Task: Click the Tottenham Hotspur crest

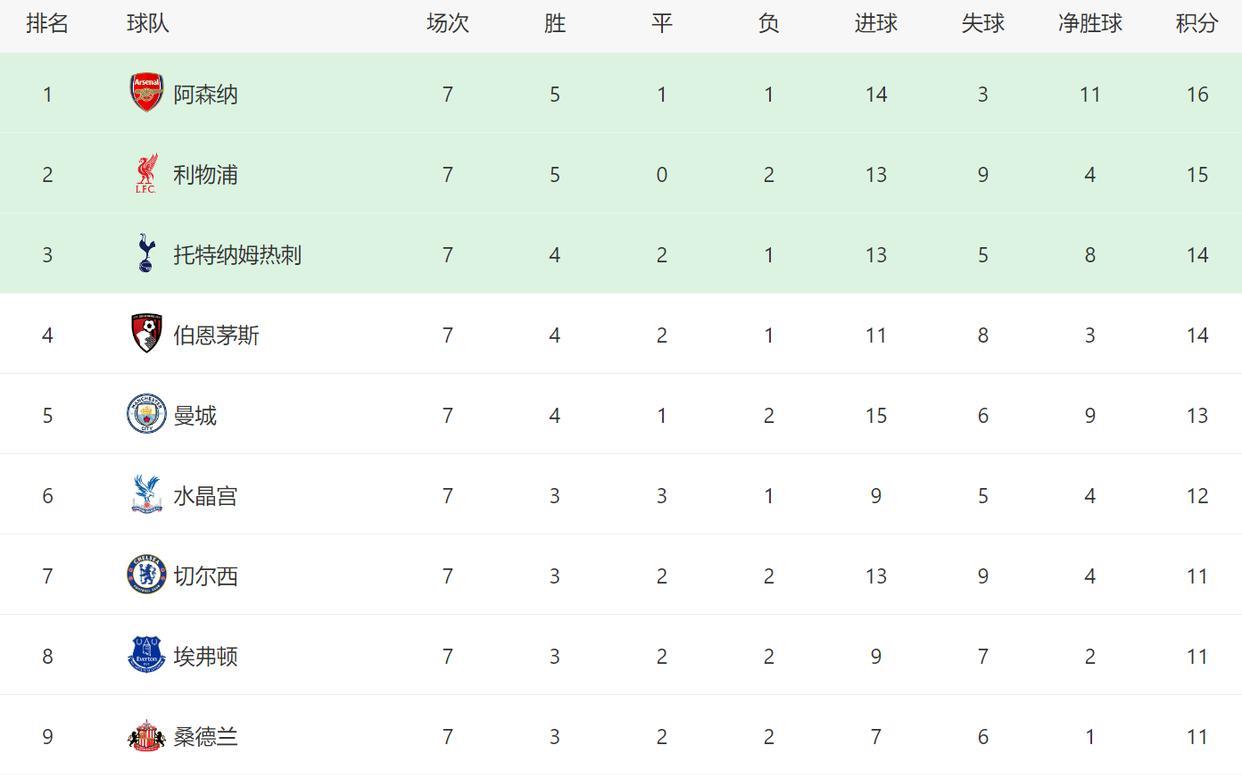Action: click(x=146, y=254)
